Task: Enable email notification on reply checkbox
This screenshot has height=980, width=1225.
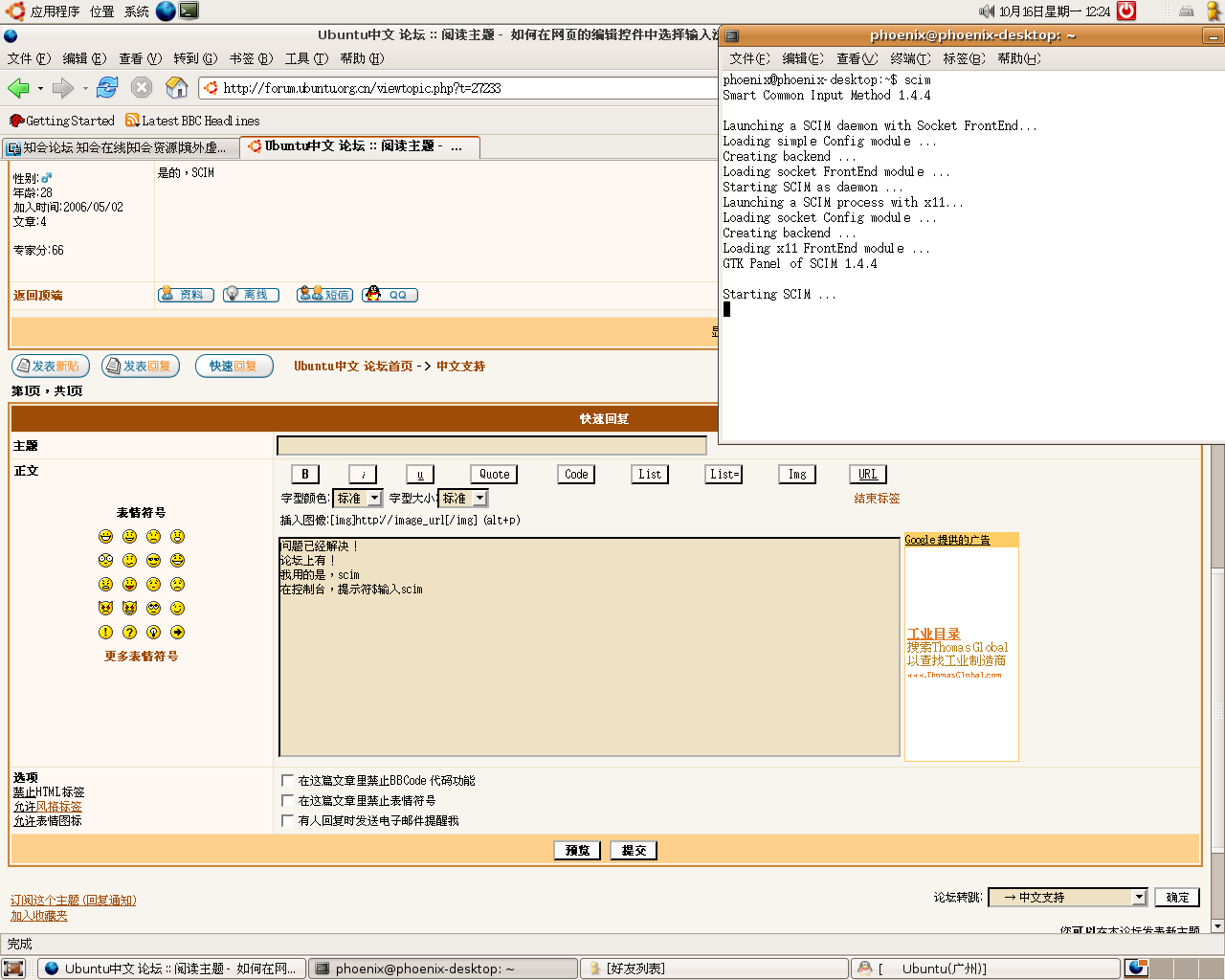Action: click(287, 820)
